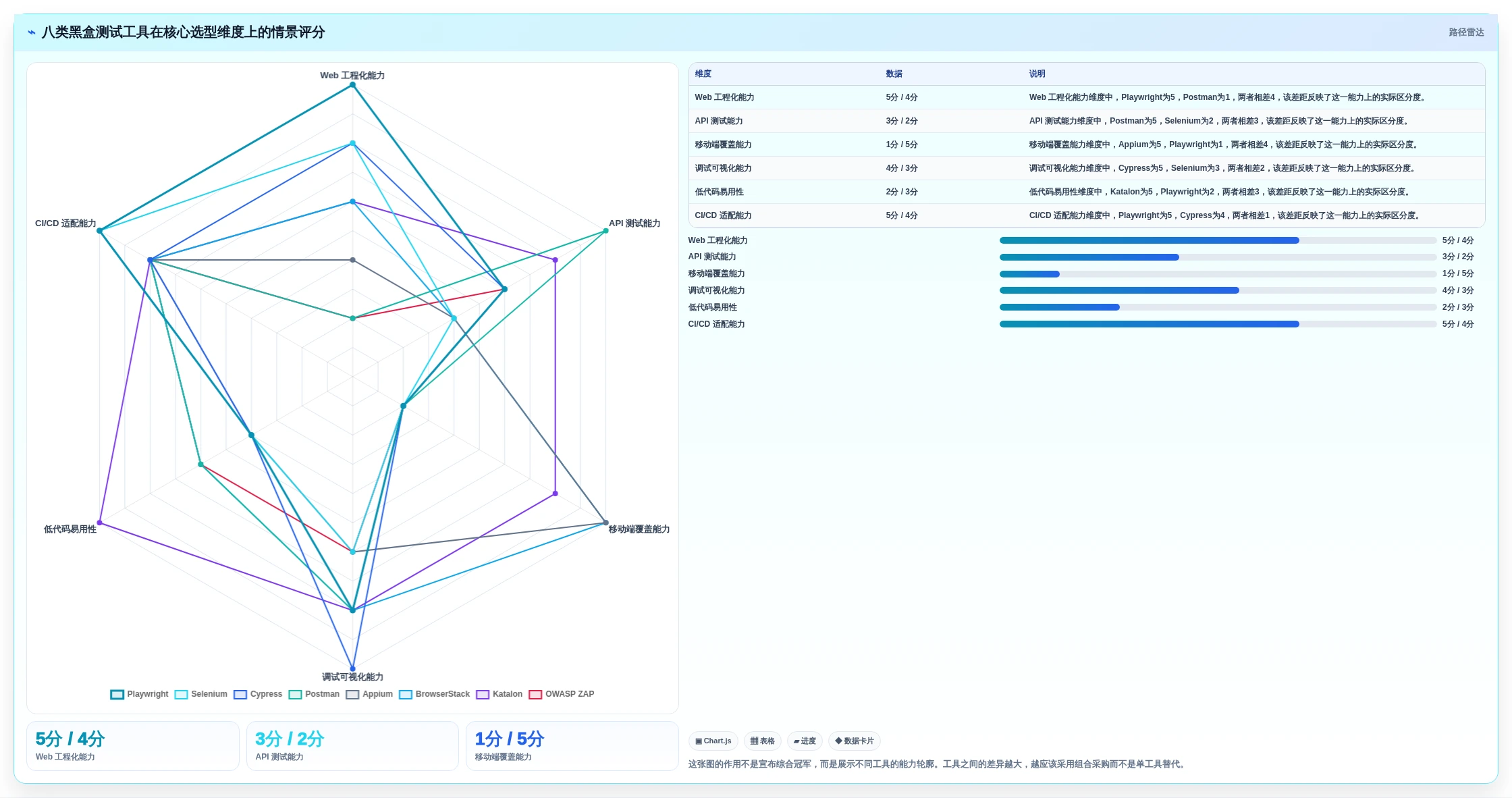This screenshot has width=1512, height=798.
Task: Click the 表格 tag
Action: 763,741
